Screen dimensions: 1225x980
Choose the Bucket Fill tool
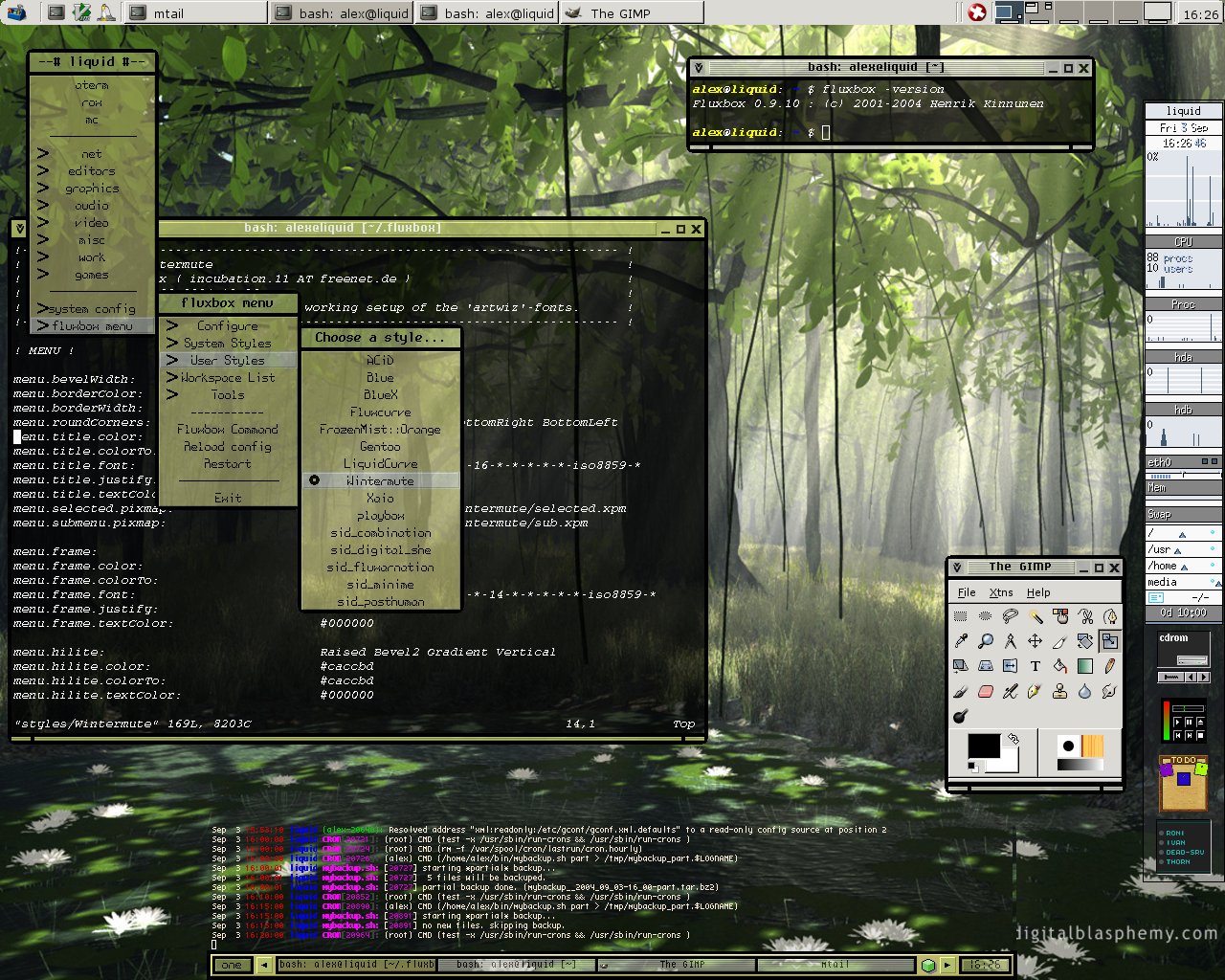(1059, 666)
